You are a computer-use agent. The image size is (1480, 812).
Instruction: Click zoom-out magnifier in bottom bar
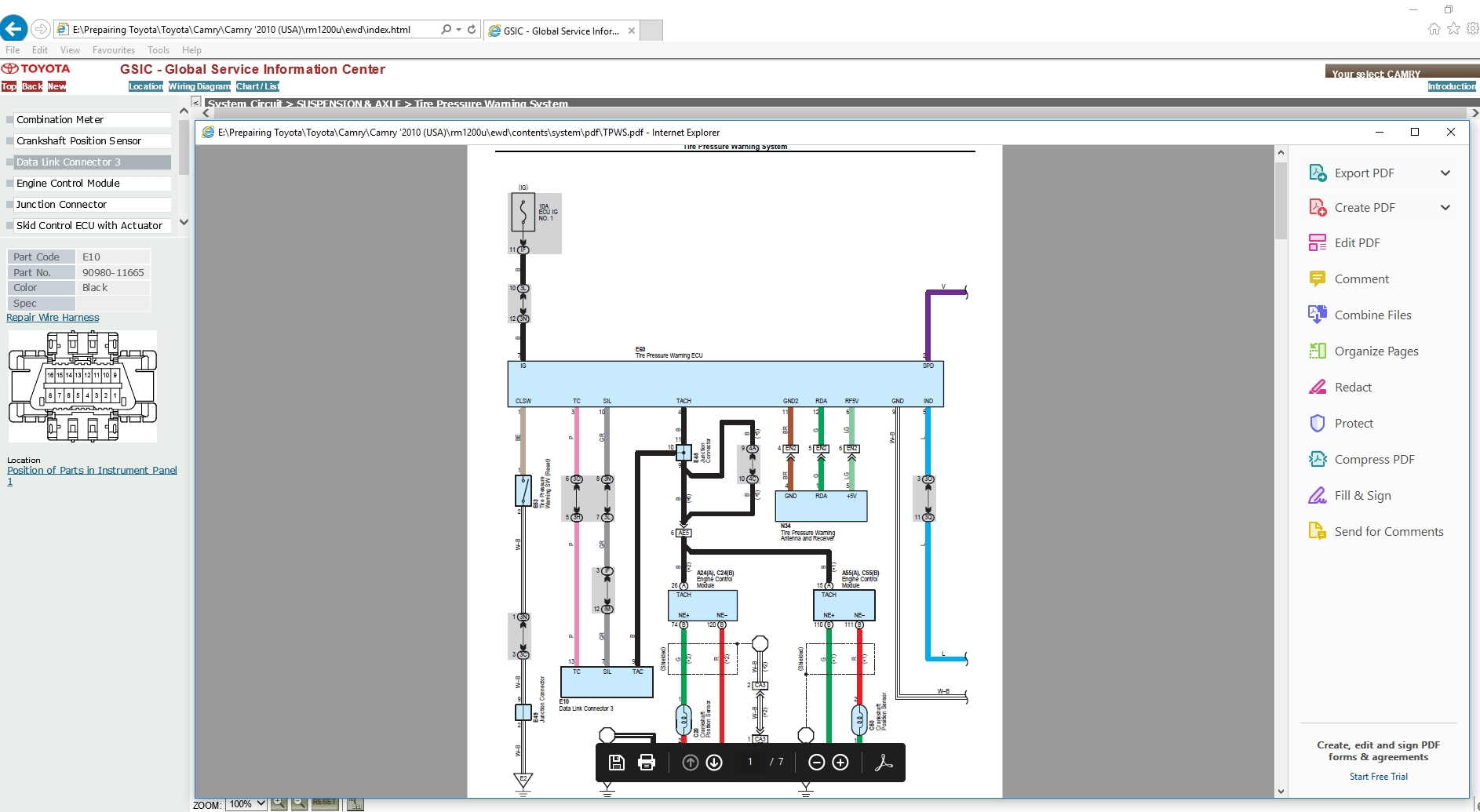[x=299, y=803]
